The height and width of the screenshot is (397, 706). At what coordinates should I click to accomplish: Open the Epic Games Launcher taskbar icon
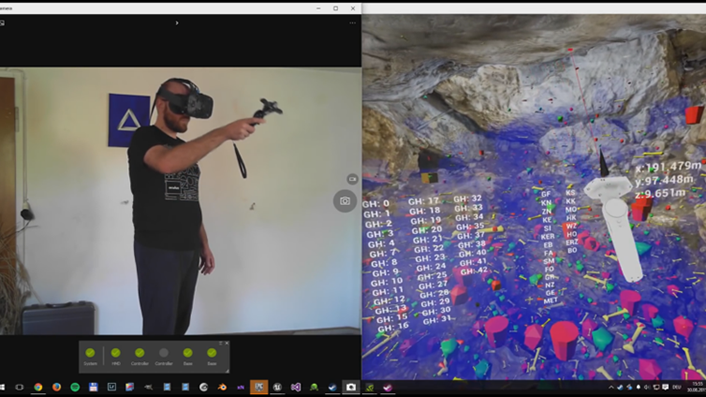[x=259, y=387]
